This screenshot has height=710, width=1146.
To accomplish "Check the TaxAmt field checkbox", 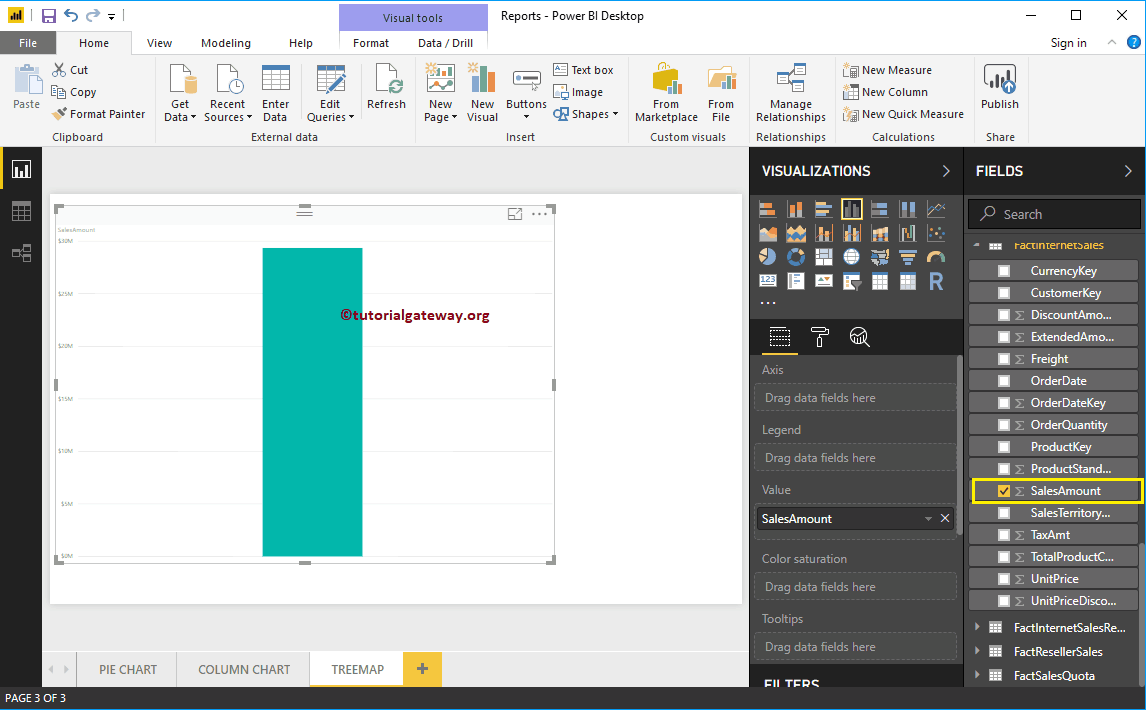I will (1004, 535).
